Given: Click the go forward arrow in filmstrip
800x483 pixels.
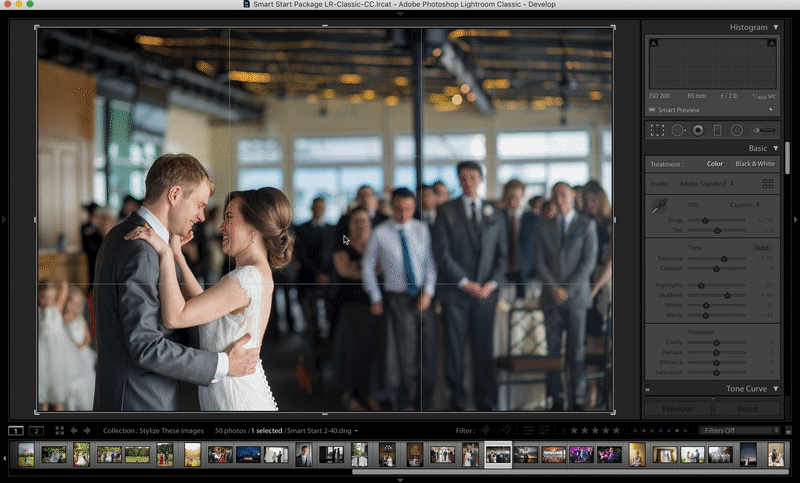Looking at the screenshot, I should pos(87,431).
